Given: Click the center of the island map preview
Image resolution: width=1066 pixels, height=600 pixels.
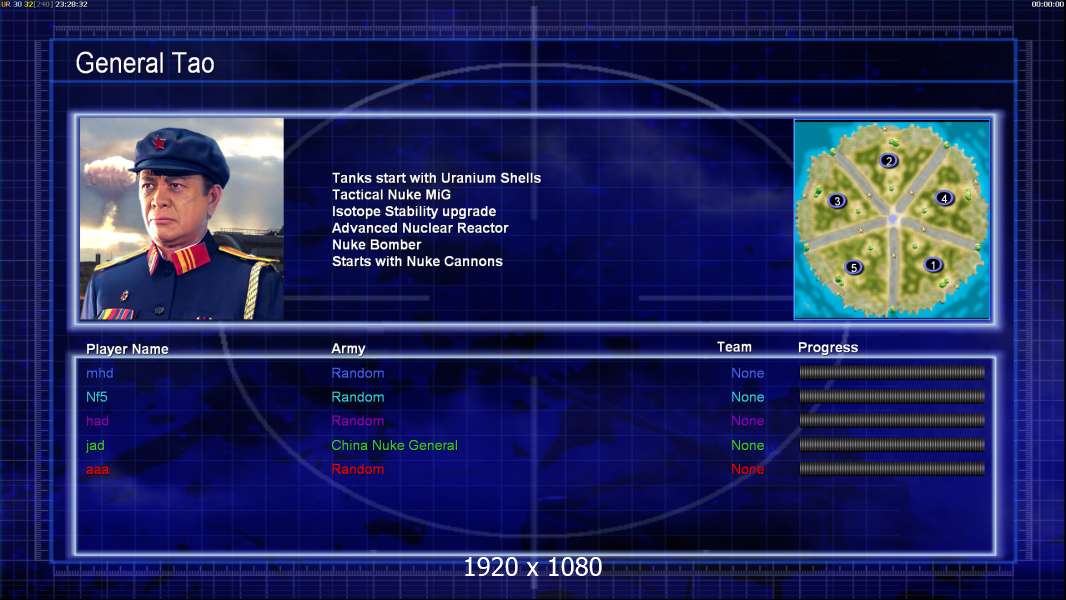Looking at the screenshot, I should [x=892, y=219].
